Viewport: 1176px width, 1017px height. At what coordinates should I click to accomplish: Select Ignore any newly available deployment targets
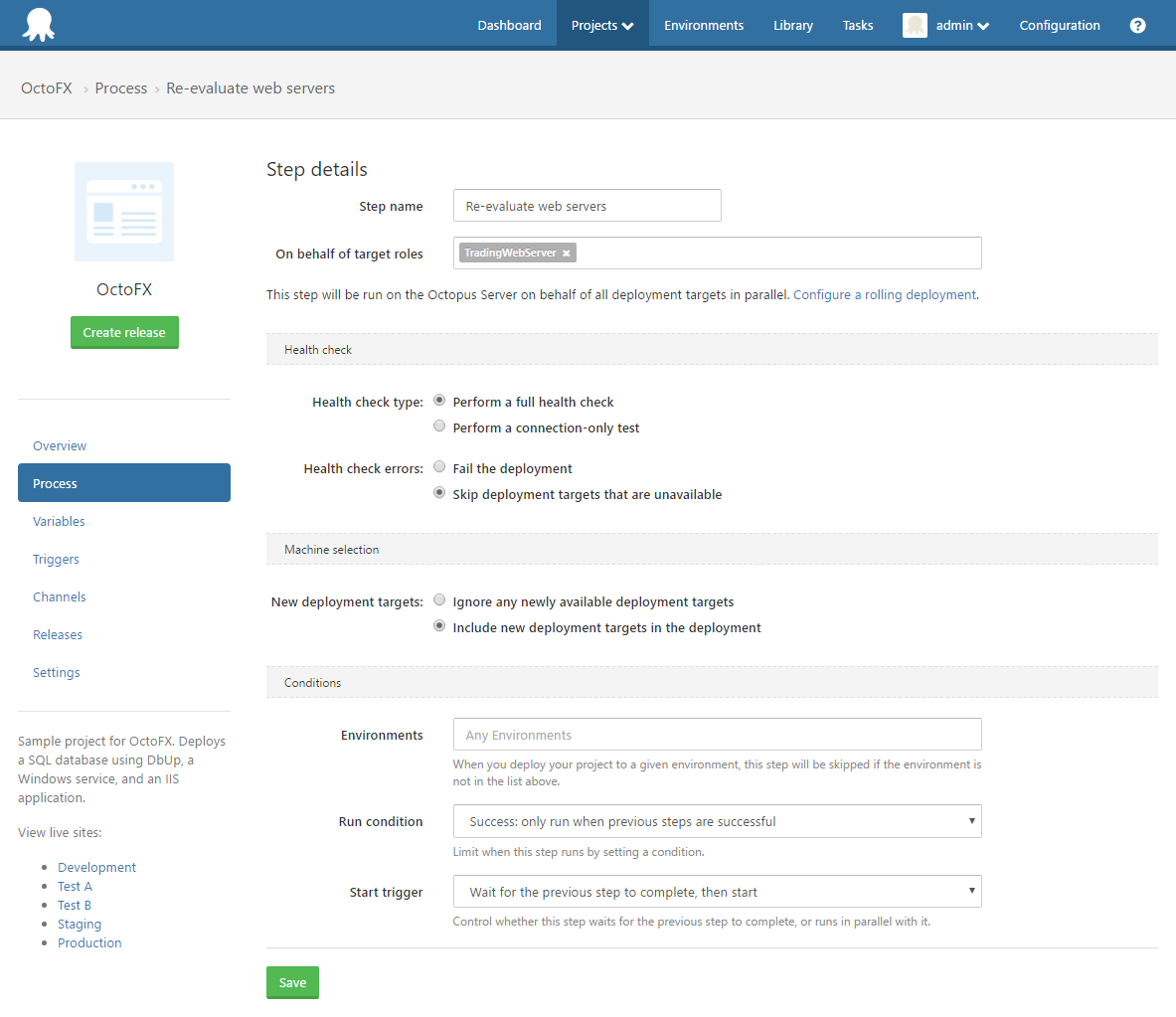[439, 600]
